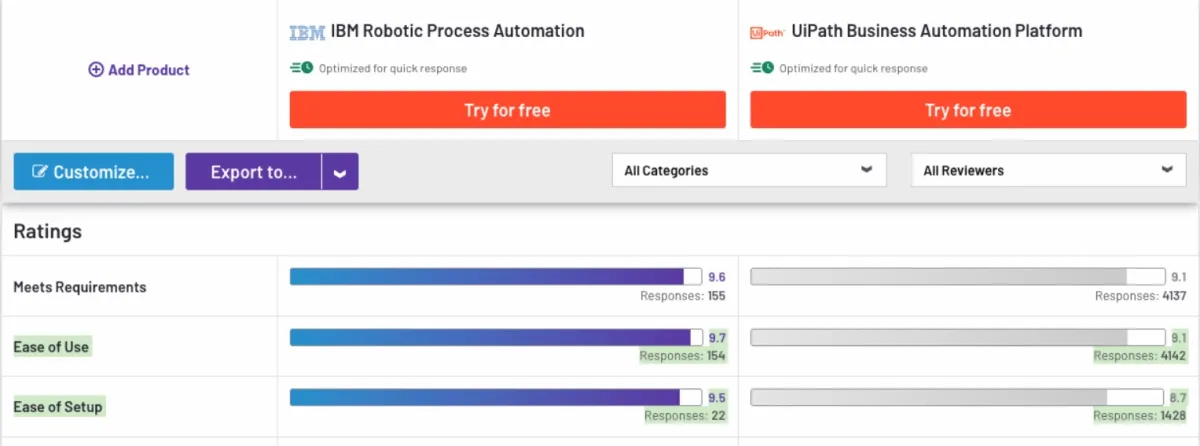This screenshot has height=446, width=1200.
Task: Open the Export to arrow menu
Action: click(340, 172)
